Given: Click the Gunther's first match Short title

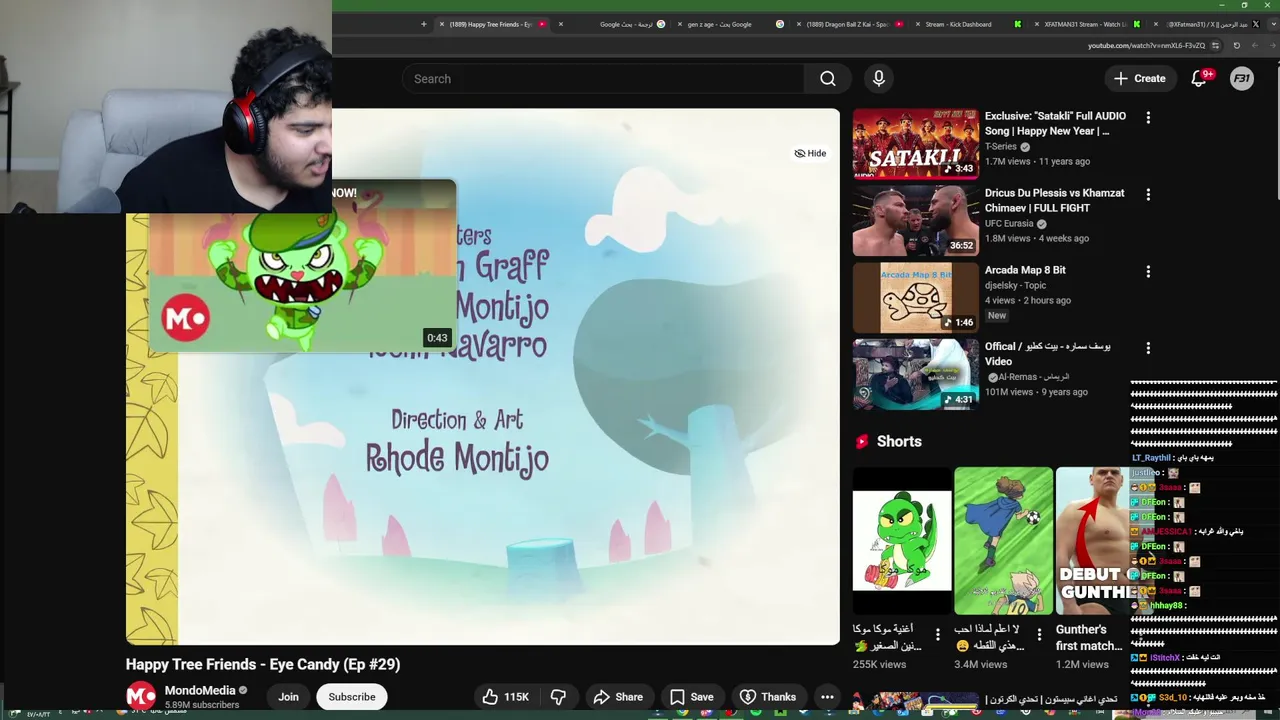Looking at the screenshot, I should [1089, 637].
